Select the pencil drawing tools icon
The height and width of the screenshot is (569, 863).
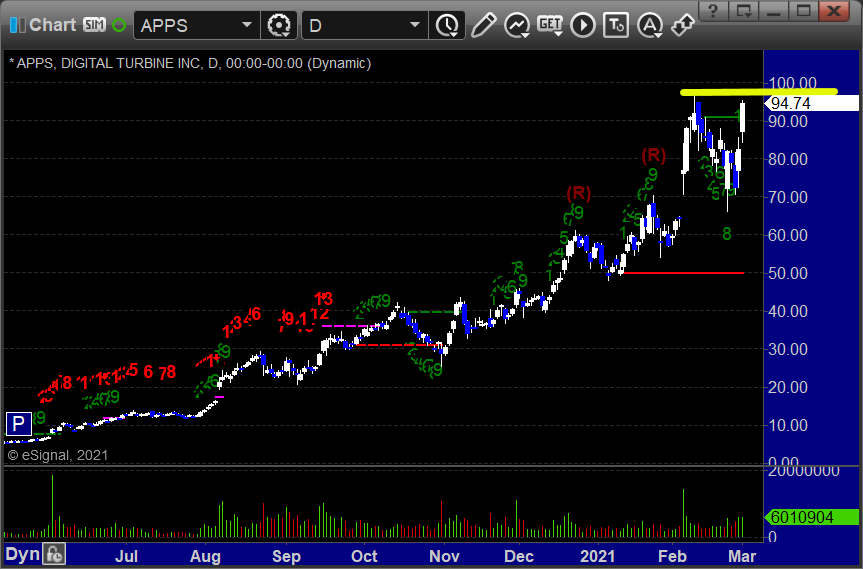click(x=484, y=25)
